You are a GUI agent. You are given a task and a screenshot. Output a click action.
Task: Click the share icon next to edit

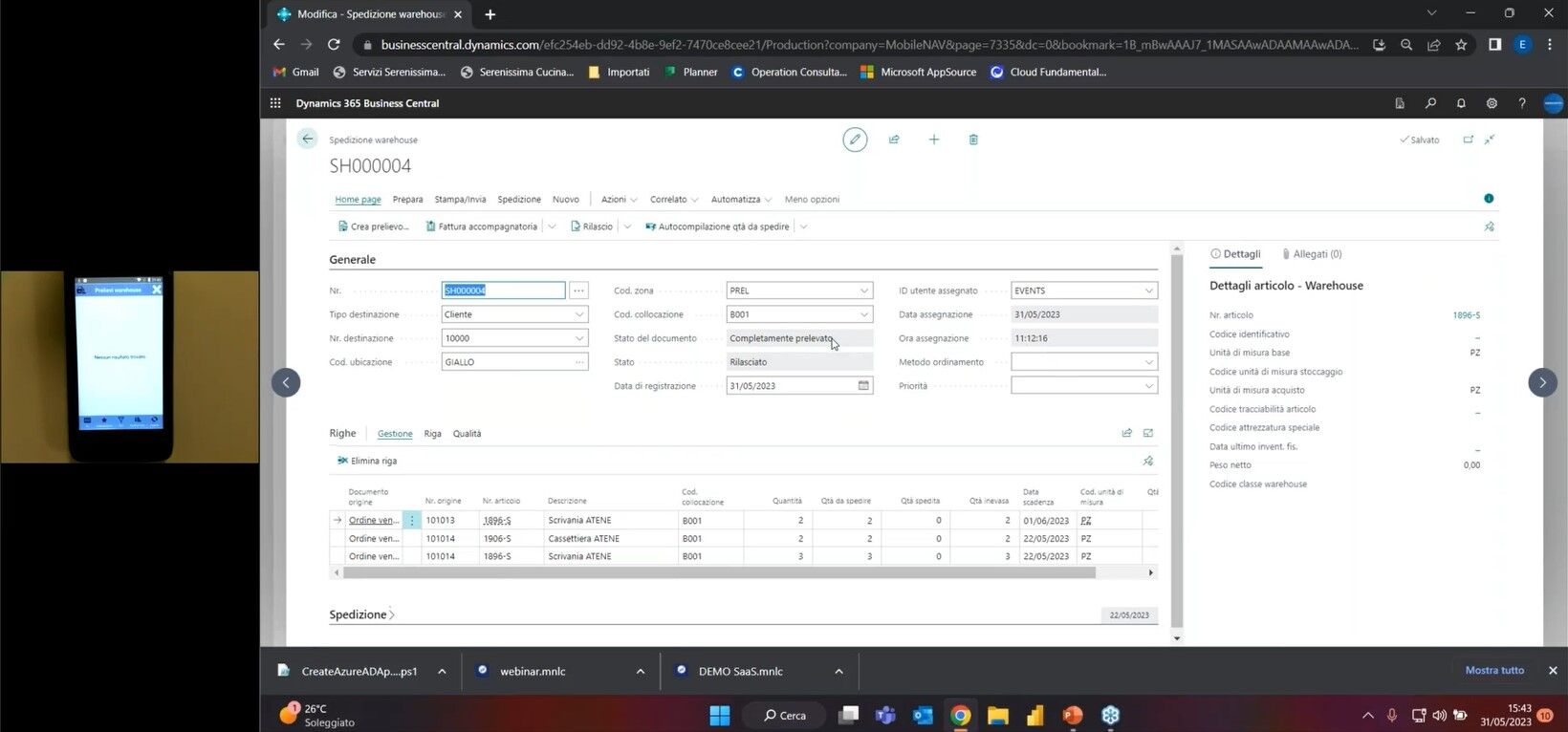point(894,140)
